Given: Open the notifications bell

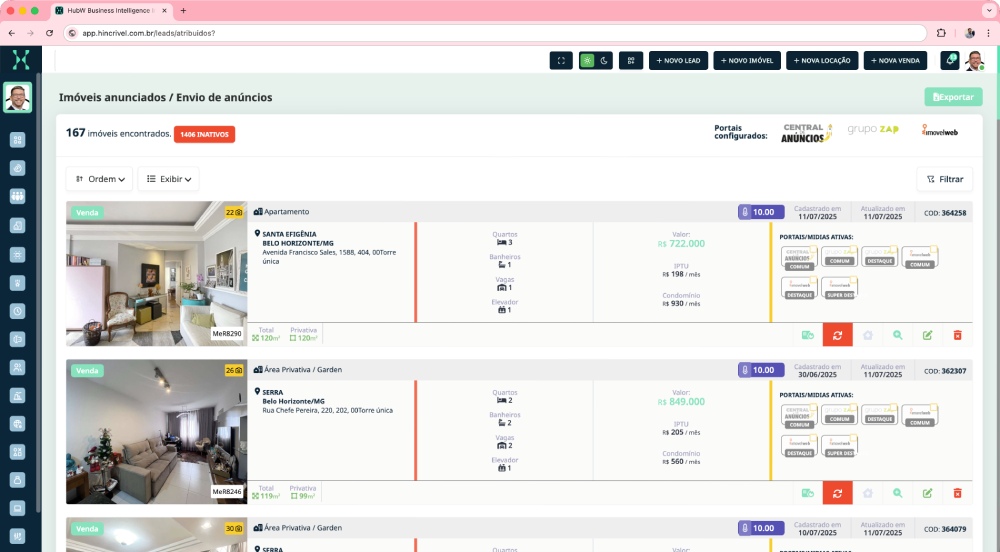Looking at the screenshot, I should point(949,60).
